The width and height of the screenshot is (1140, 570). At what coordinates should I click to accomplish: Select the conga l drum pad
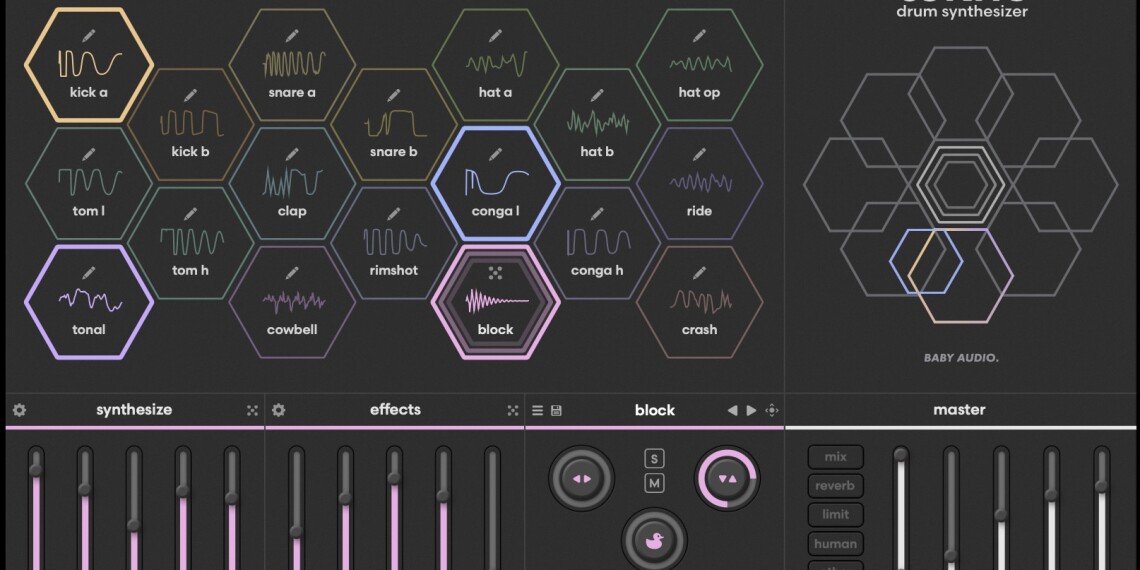pos(495,185)
